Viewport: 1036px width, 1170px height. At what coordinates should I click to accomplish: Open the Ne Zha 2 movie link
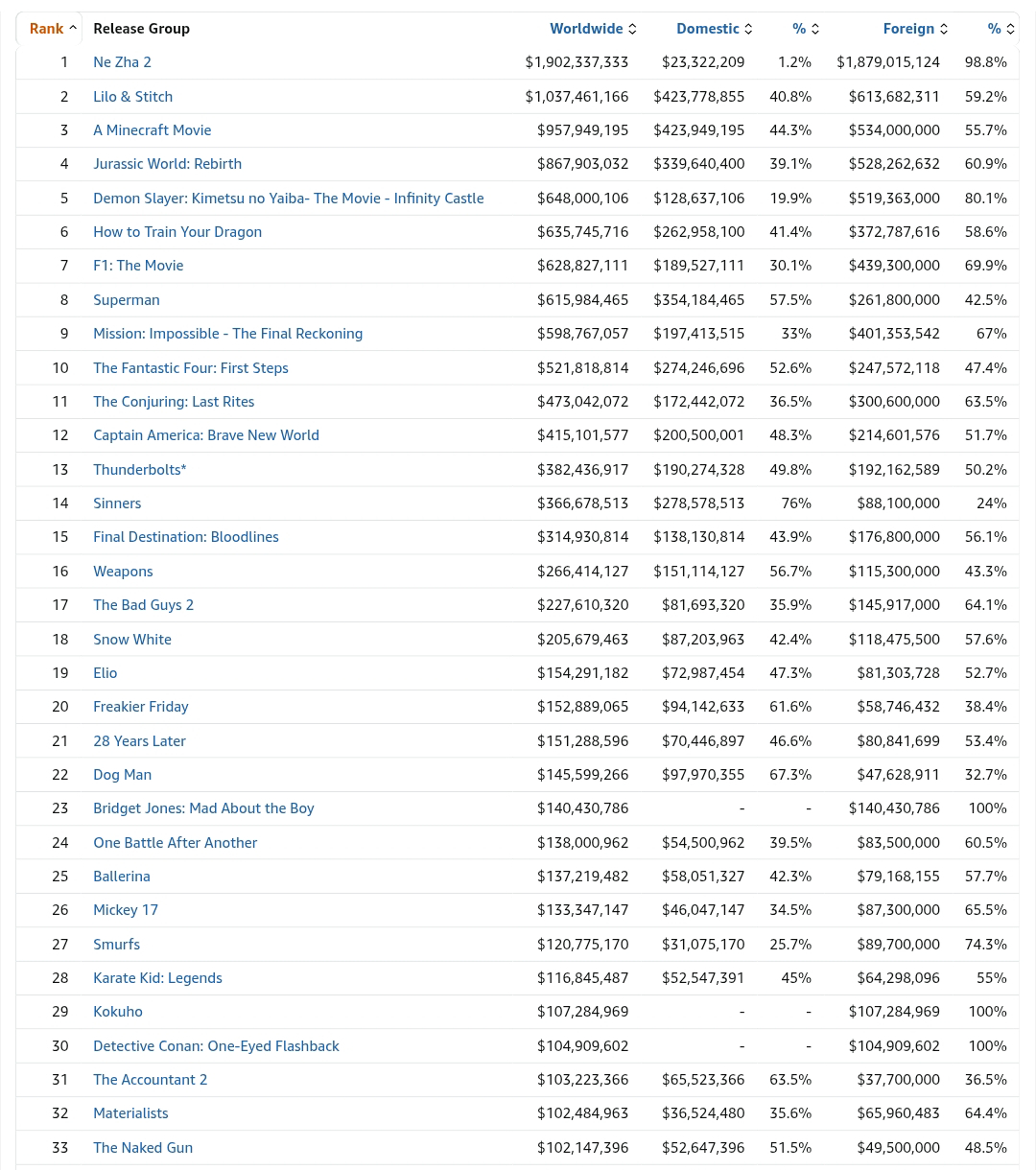pos(122,62)
